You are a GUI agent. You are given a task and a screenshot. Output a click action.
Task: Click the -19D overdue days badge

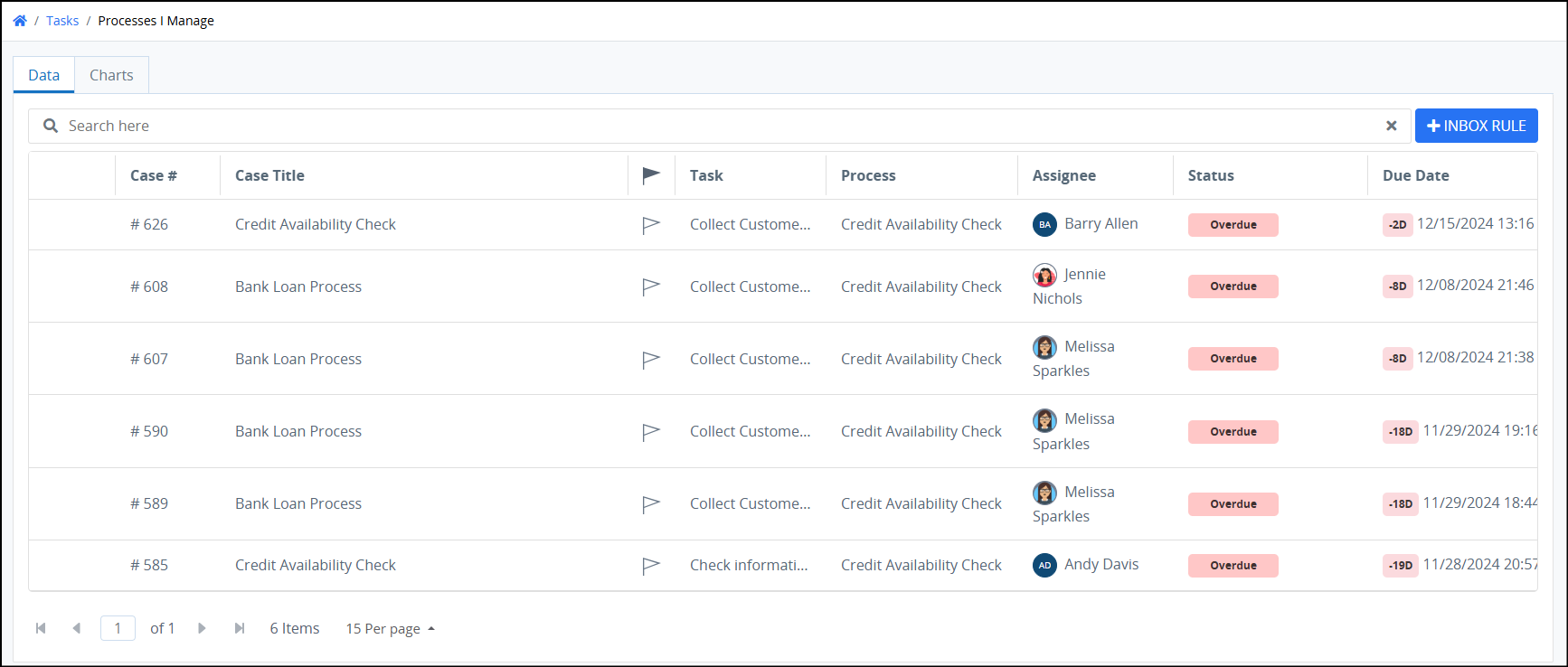1401,566
